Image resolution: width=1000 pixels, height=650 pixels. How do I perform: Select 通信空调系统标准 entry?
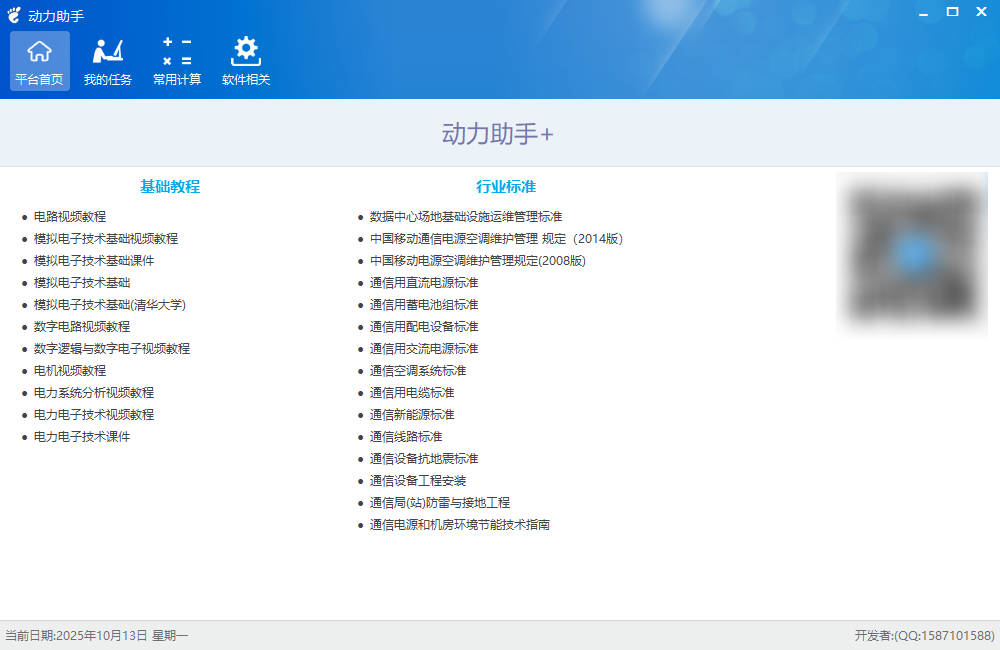(x=418, y=370)
